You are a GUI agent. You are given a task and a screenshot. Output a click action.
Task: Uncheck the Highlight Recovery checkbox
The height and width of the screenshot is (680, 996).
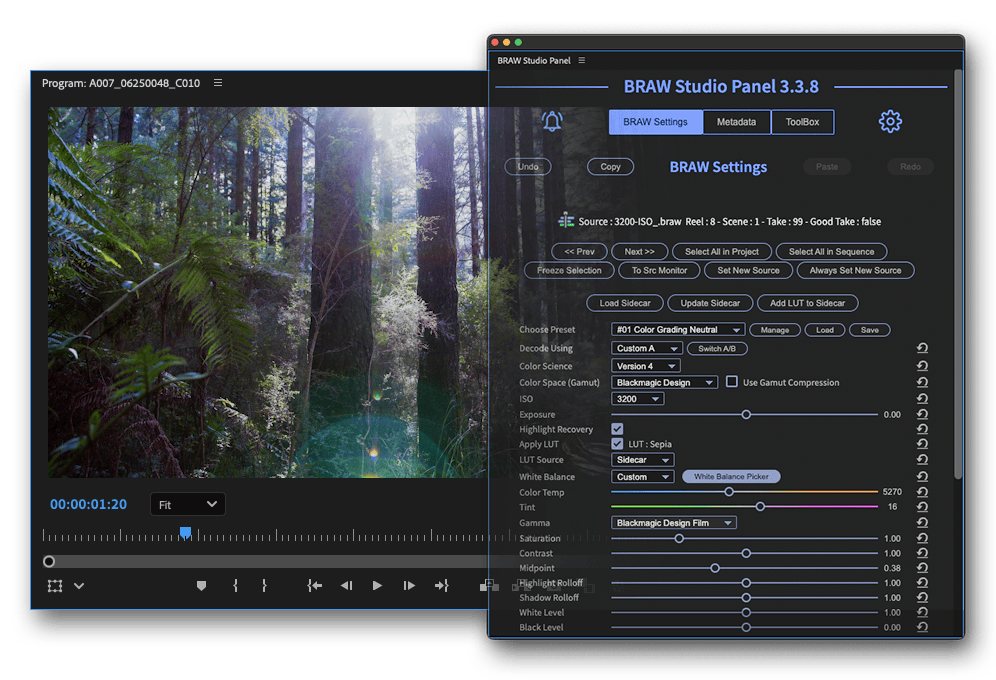[x=617, y=429]
